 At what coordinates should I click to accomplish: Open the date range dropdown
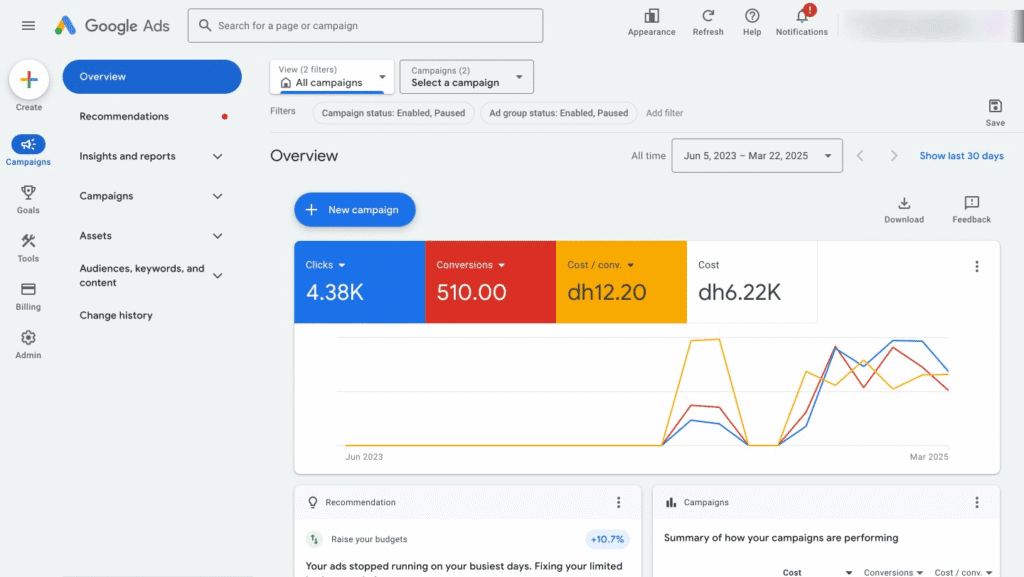pyautogui.click(x=757, y=156)
